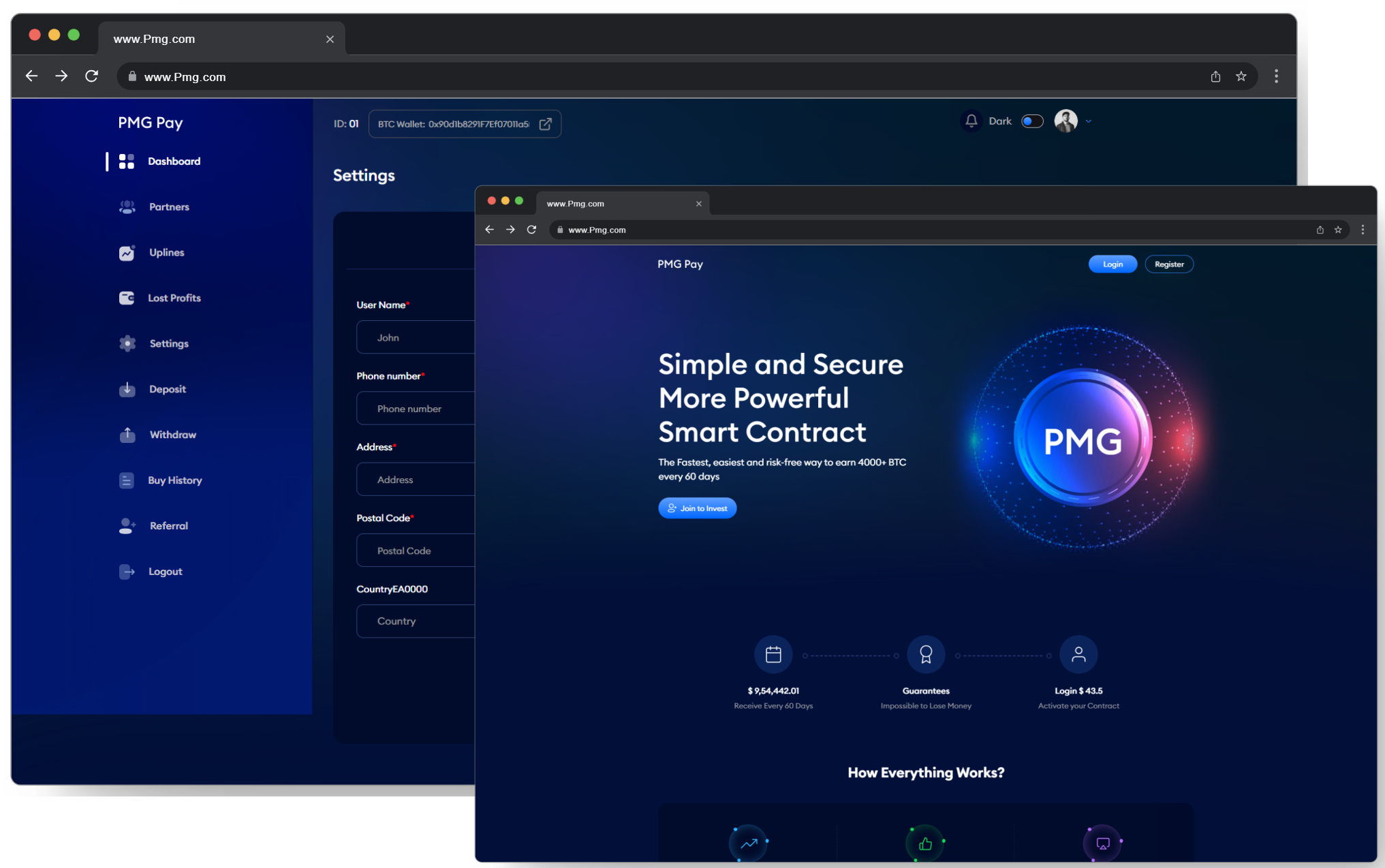Select Settings in the sidebar

coord(168,344)
